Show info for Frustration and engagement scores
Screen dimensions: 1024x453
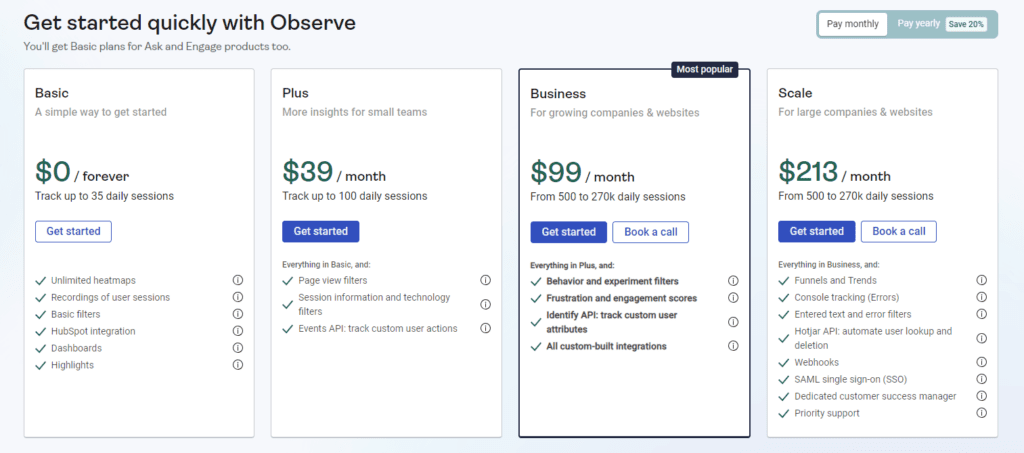click(x=733, y=298)
